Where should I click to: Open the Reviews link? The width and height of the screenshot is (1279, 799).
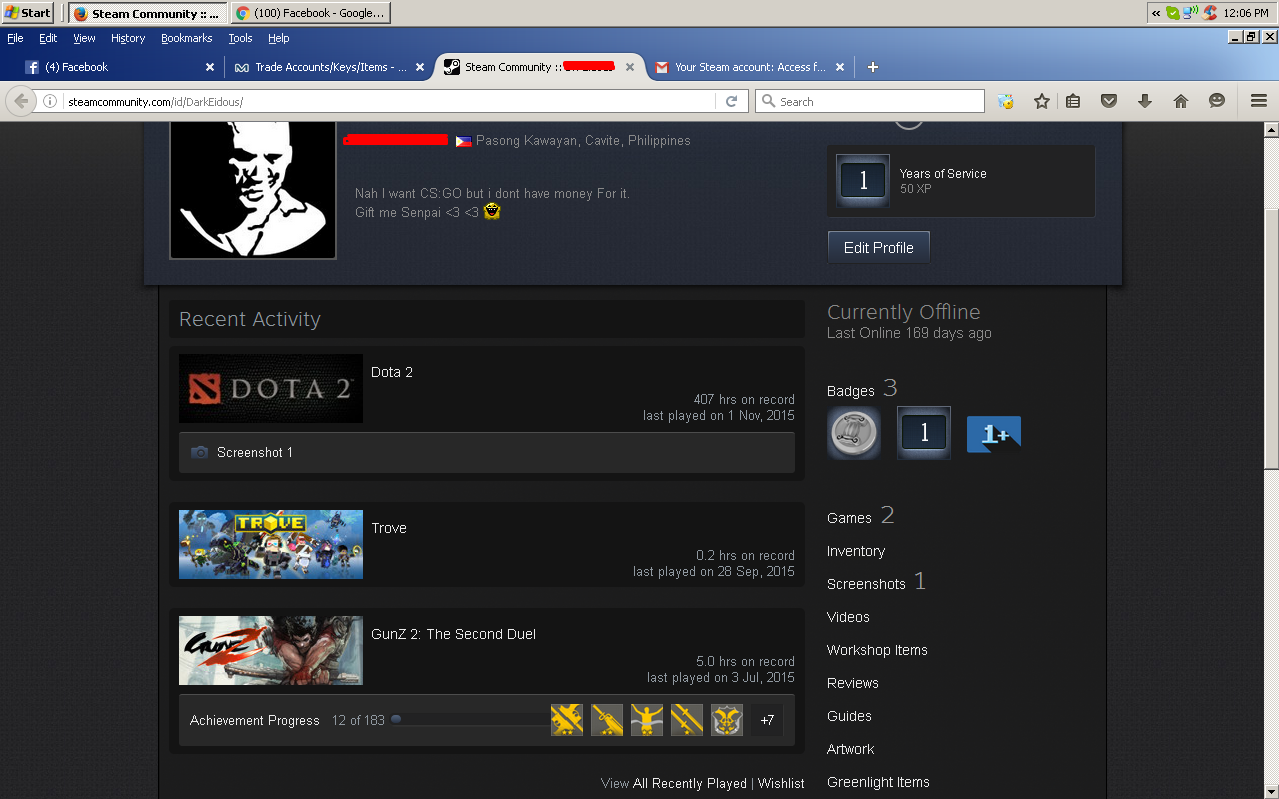click(853, 683)
